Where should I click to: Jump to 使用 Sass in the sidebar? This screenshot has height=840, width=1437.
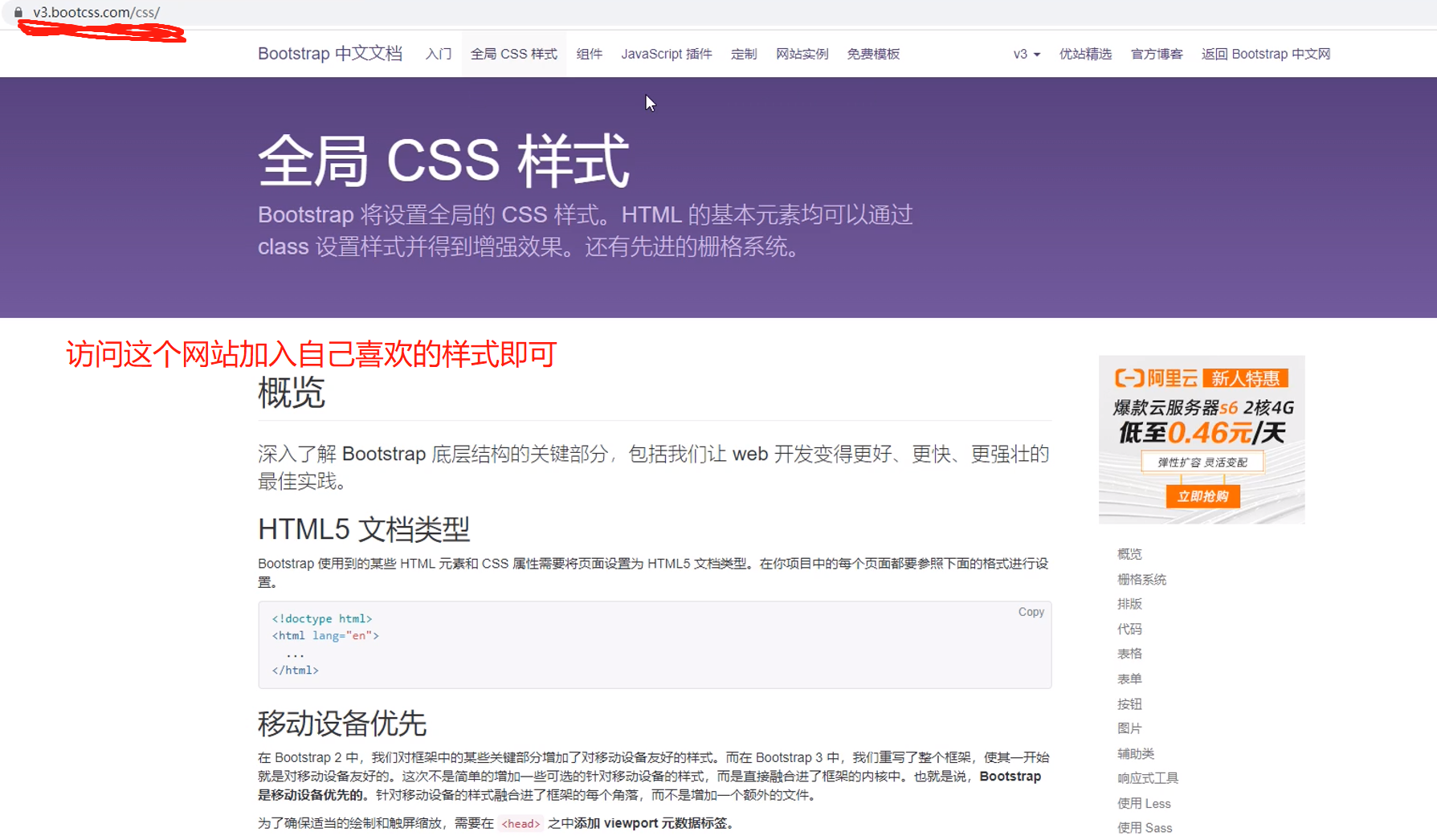point(1145,828)
